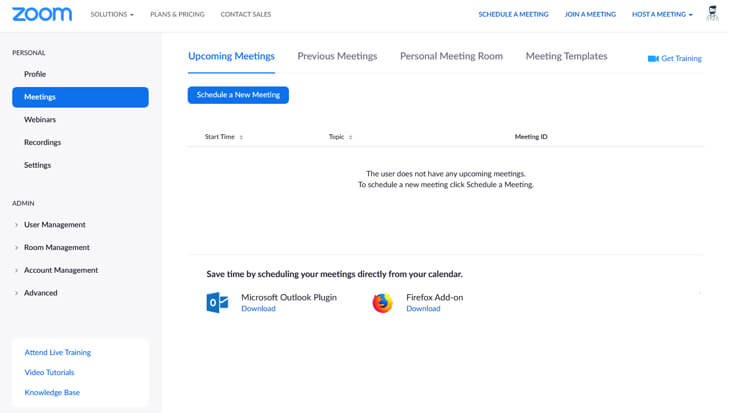Switch to Previous Meetings tab
The width and height of the screenshot is (730, 413).
click(337, 56)
